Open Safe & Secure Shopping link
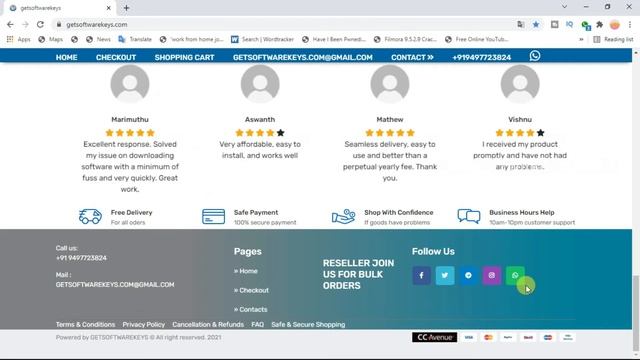The image size is (640, 360). 308,324
